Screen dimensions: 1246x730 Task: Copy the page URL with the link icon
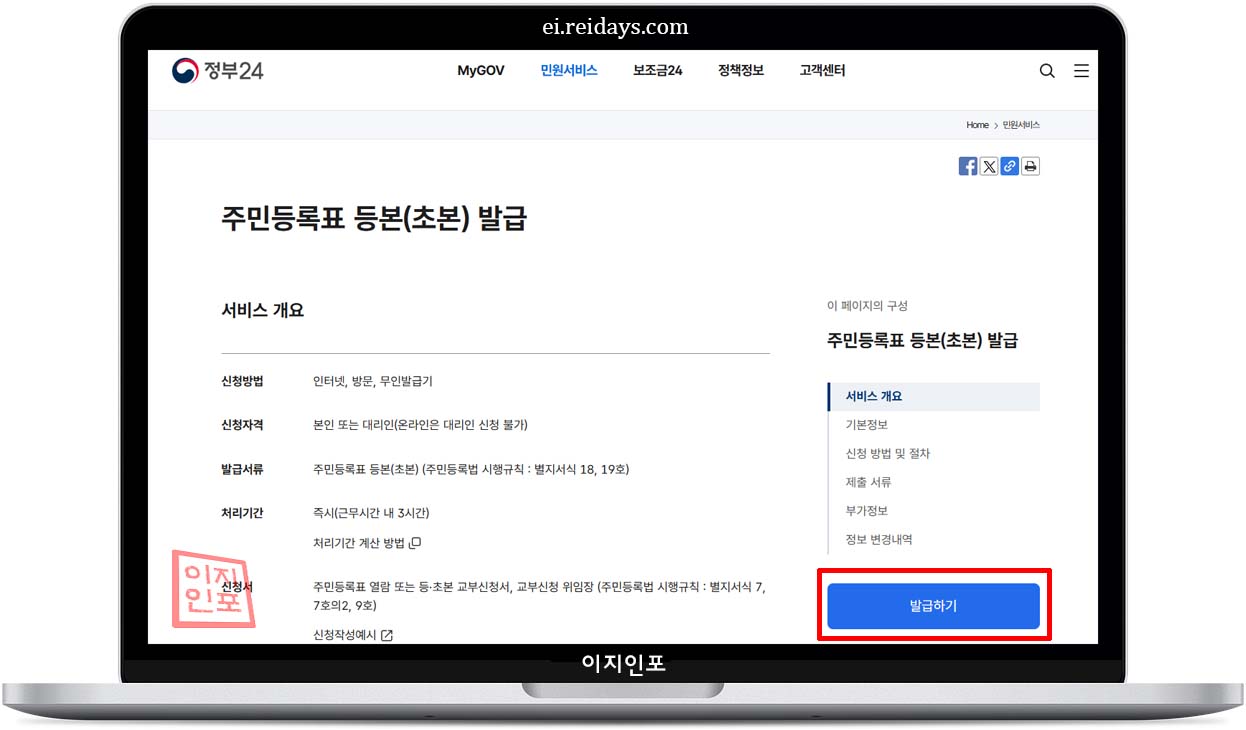click(1010, 166)
